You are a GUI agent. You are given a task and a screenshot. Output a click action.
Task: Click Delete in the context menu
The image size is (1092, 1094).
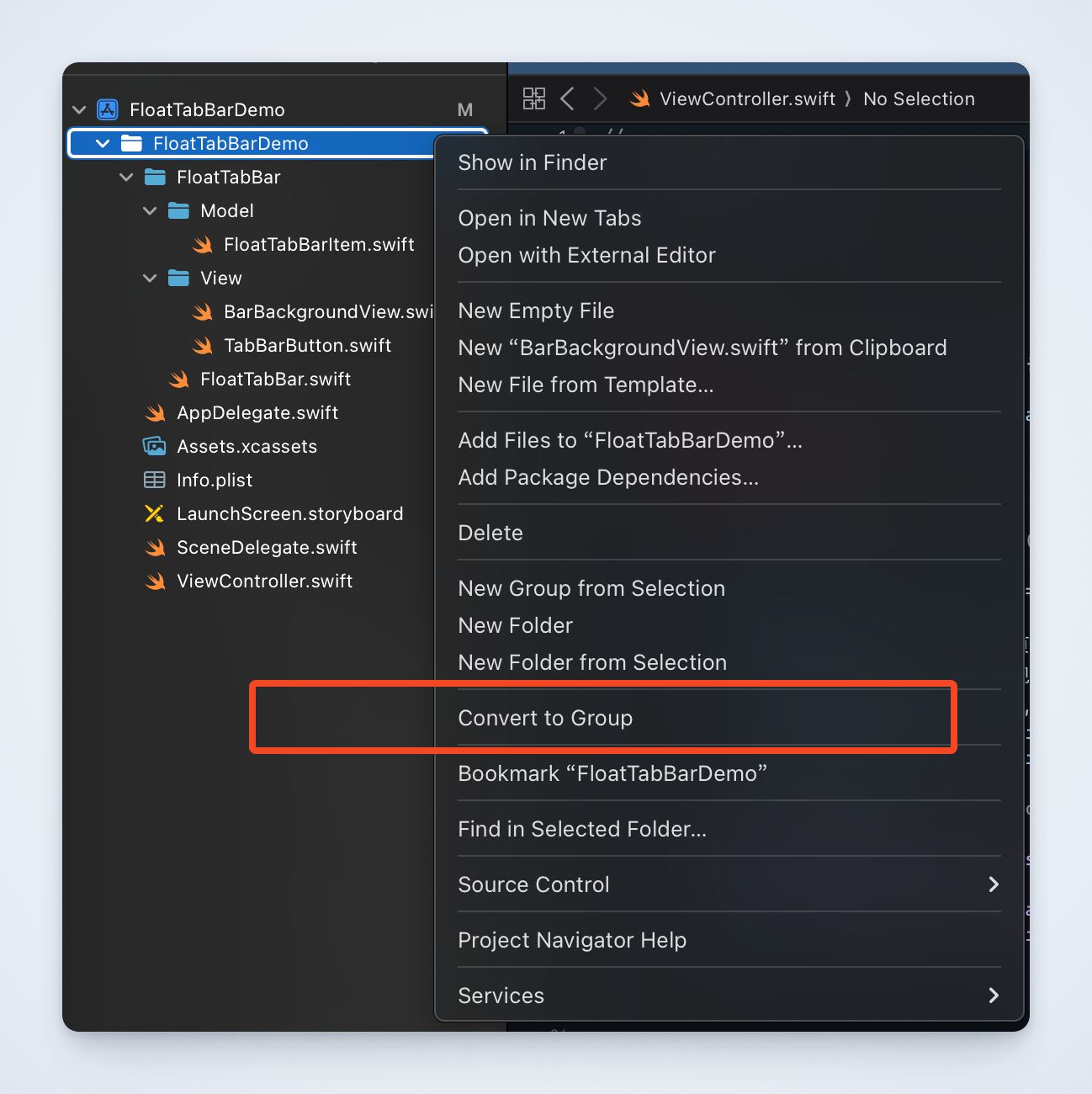pyautogui.click(x=490, y=533)
